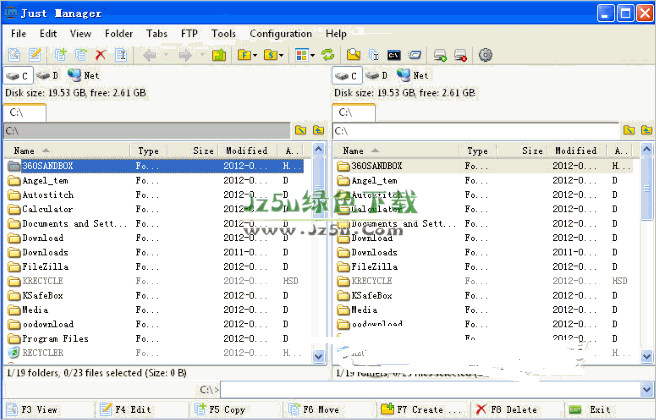Click left panel root folder icon button
The image size is (656, 420).
[x=300, y=131]
